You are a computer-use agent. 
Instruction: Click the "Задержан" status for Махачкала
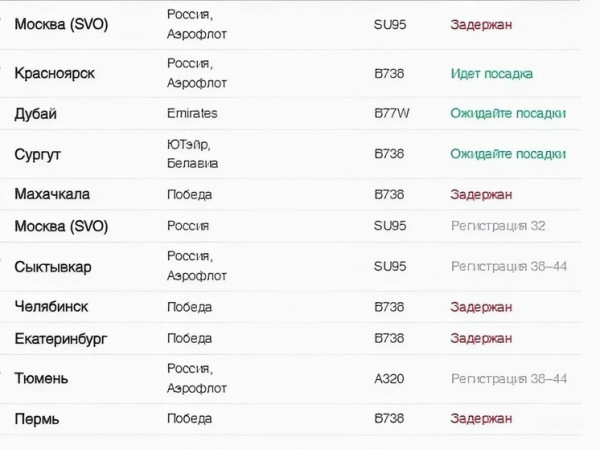(481, 194)
